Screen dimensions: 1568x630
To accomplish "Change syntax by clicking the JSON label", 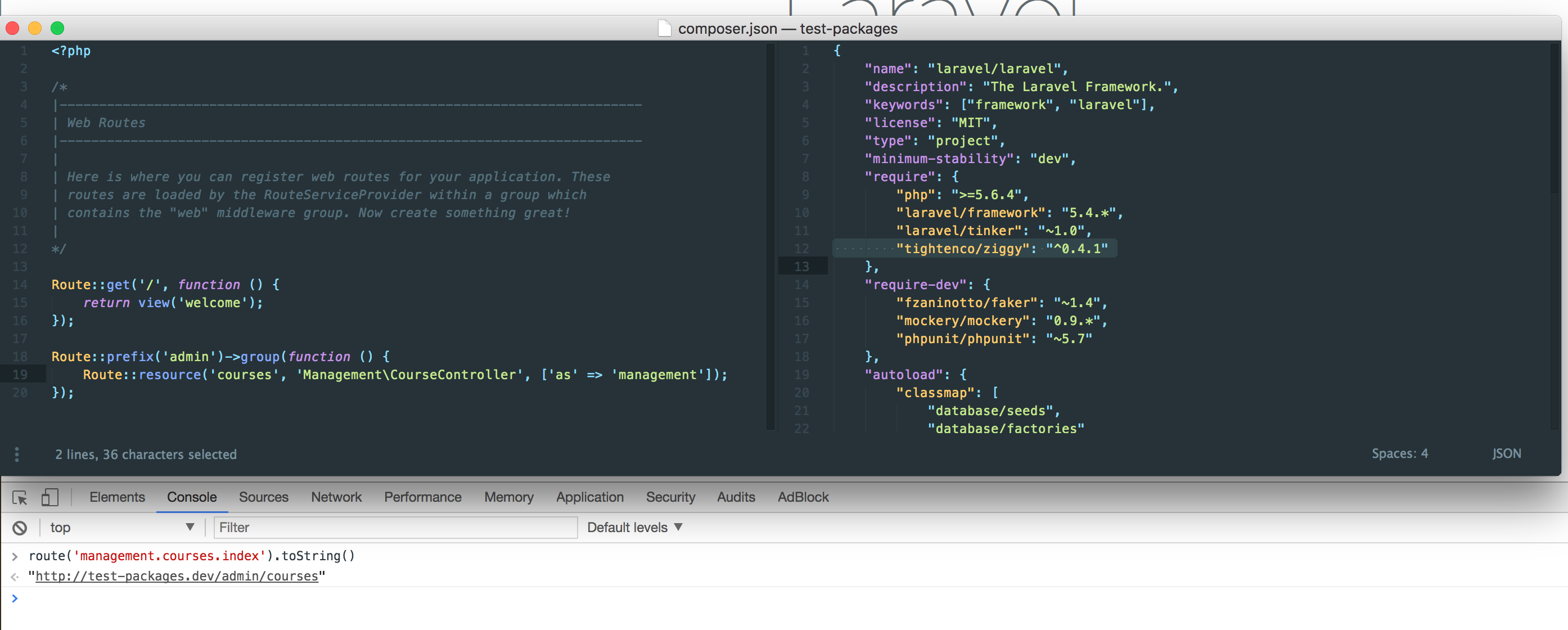I will click(1507, 453).
